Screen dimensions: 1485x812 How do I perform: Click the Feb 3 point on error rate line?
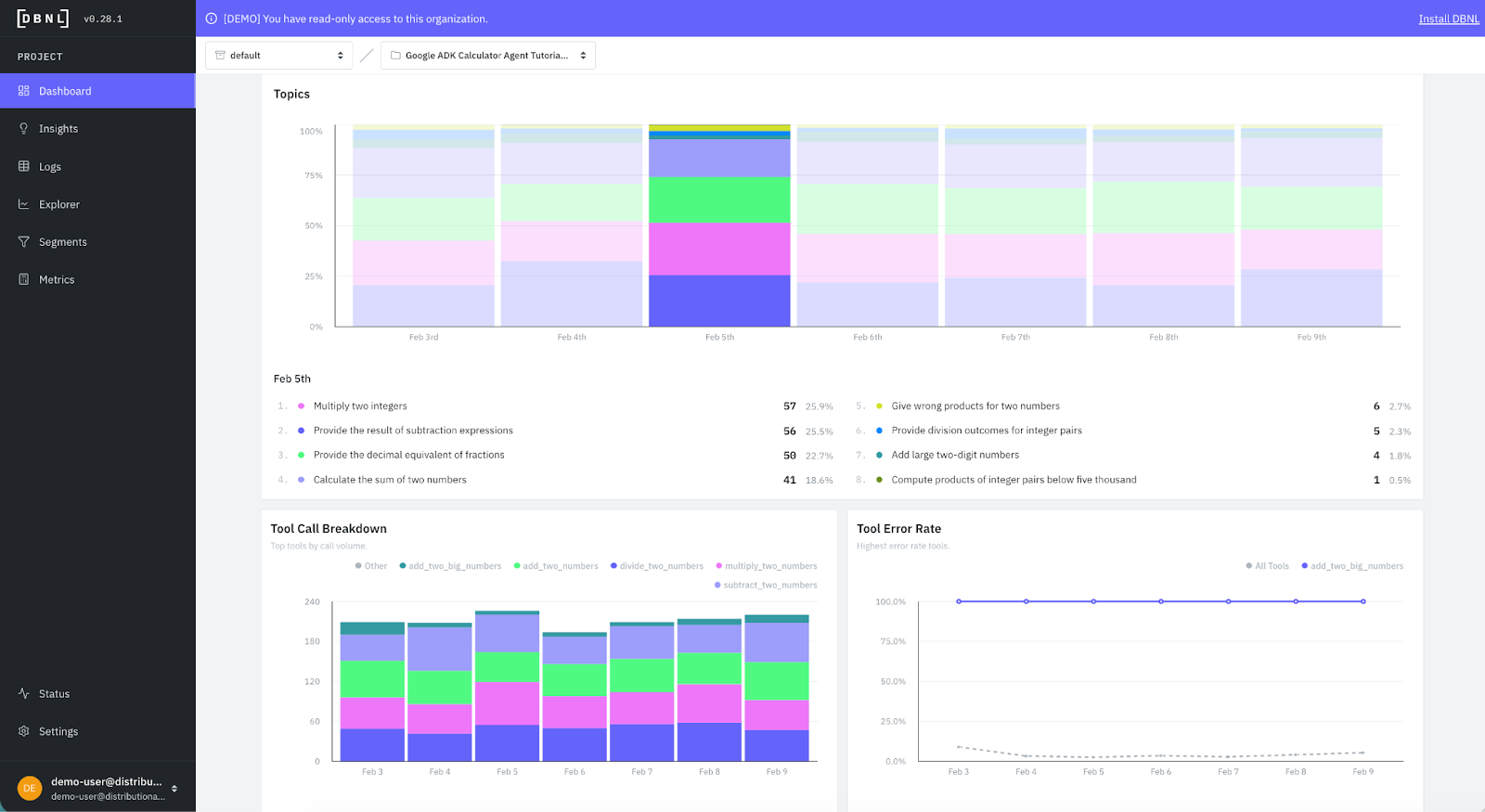(959, 601)
